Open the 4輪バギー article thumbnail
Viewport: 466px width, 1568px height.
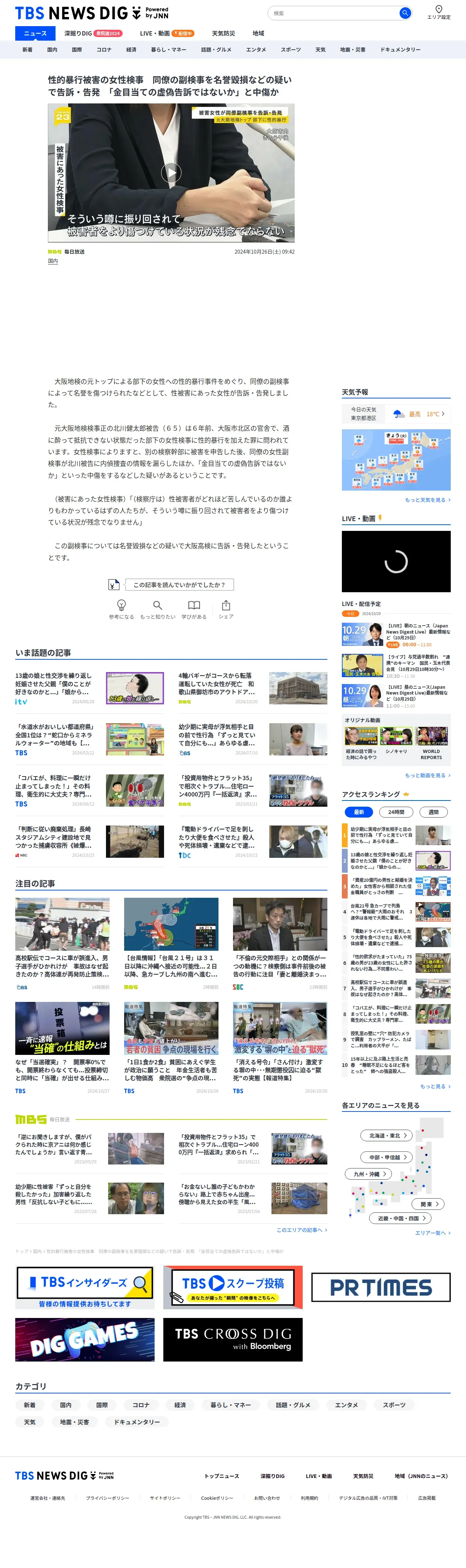pyautogui.click(x=298, y=688)
